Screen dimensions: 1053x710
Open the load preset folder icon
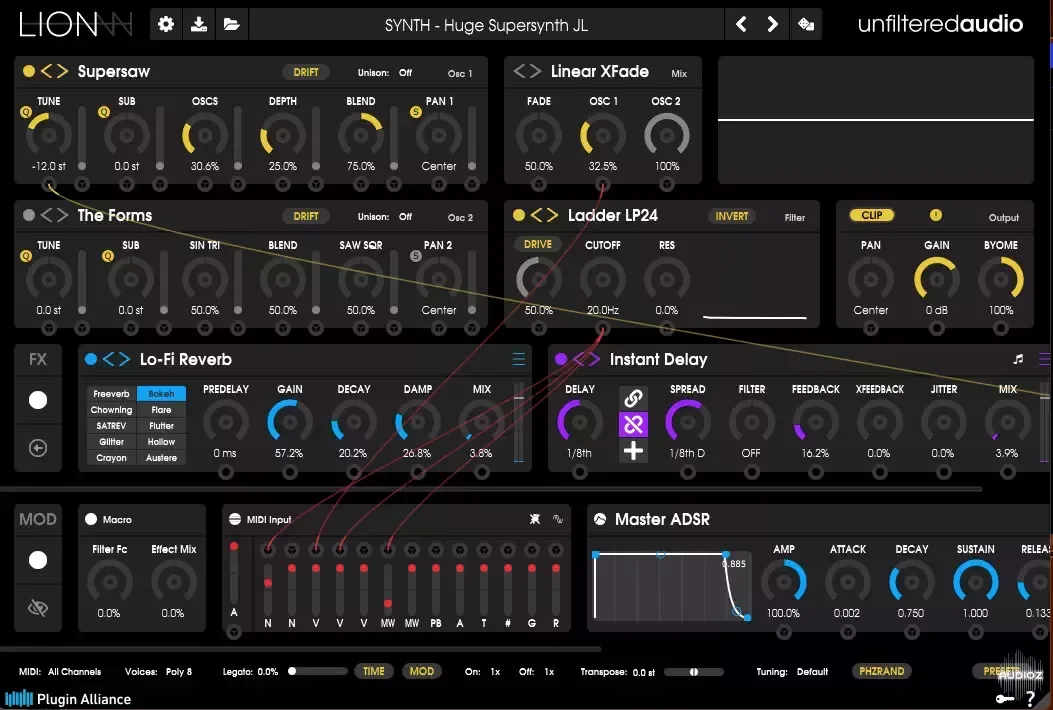click(232, 25)
